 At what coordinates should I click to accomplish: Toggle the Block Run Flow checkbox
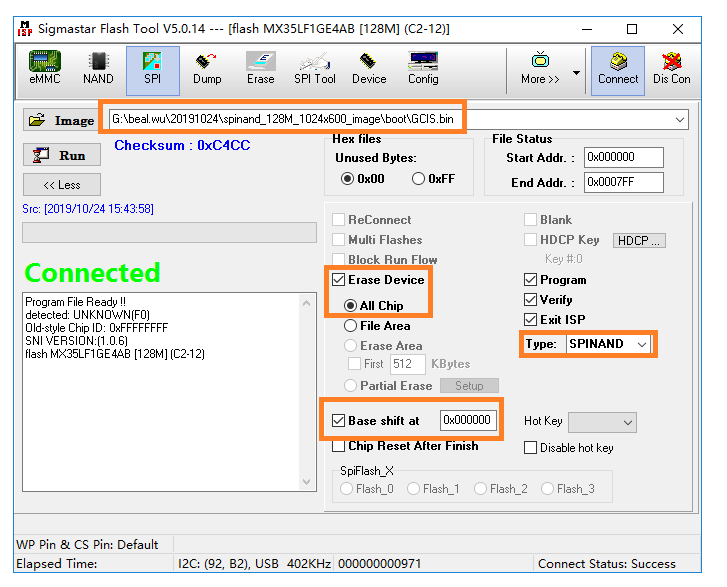click(x=338, y=260)
